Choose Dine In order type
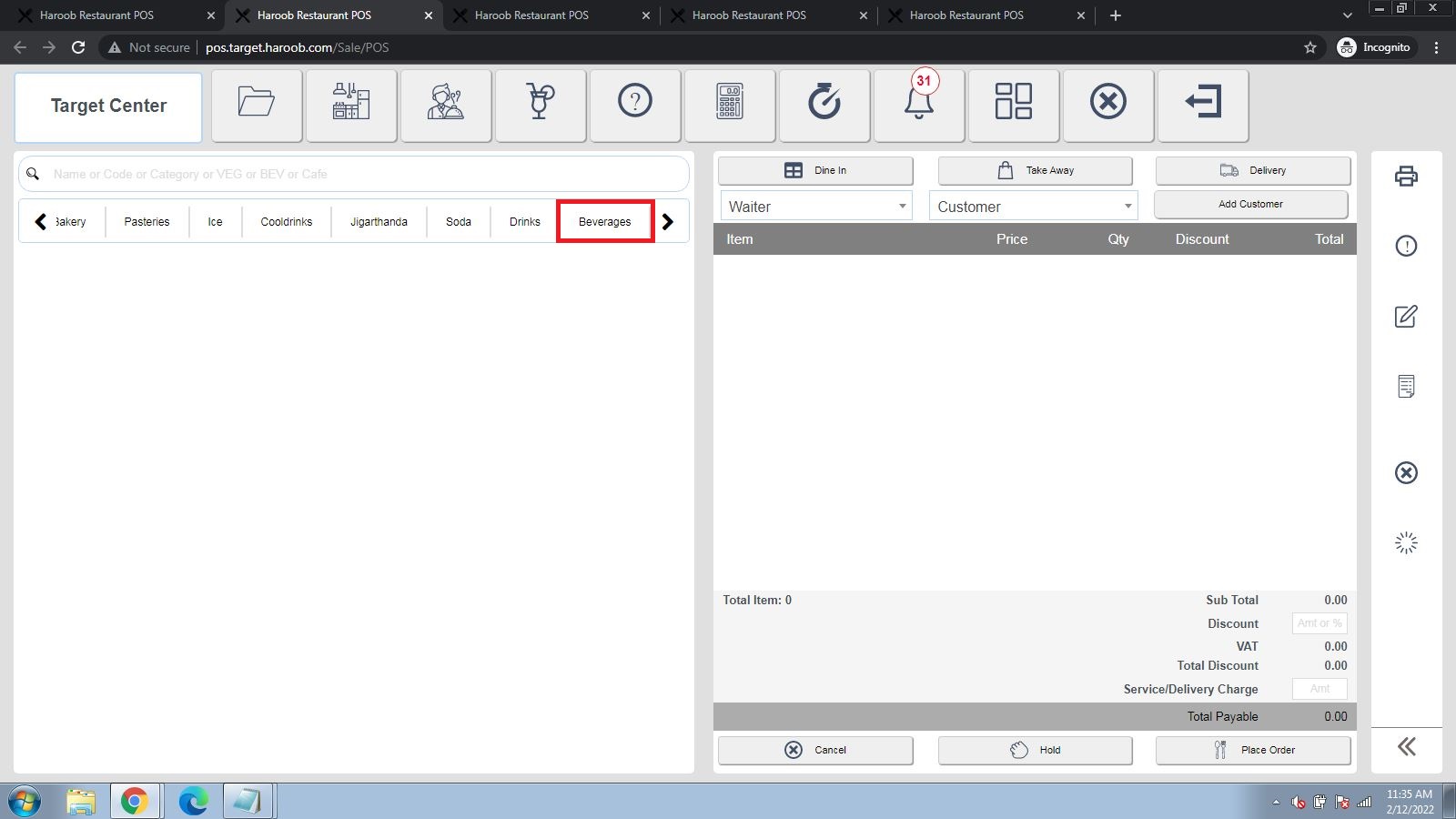The width and height of the screenshot is (1456, 819). click(815, 170)
